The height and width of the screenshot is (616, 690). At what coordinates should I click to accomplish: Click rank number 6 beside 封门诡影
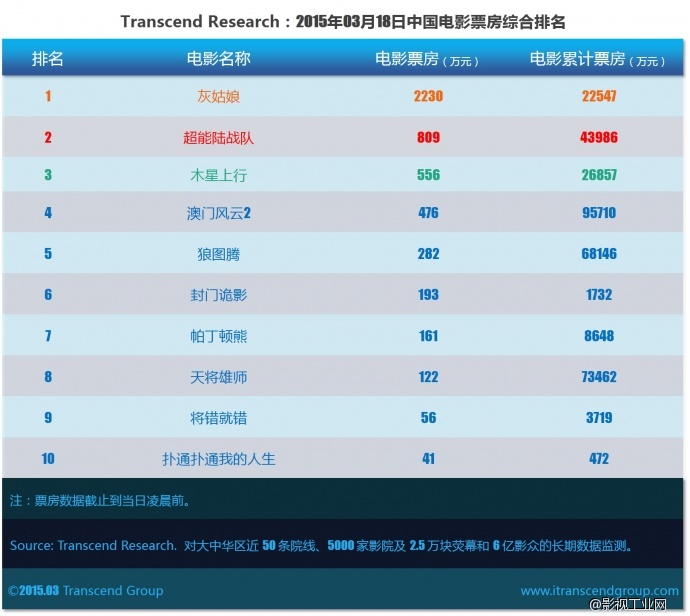(x=48, y=295)
